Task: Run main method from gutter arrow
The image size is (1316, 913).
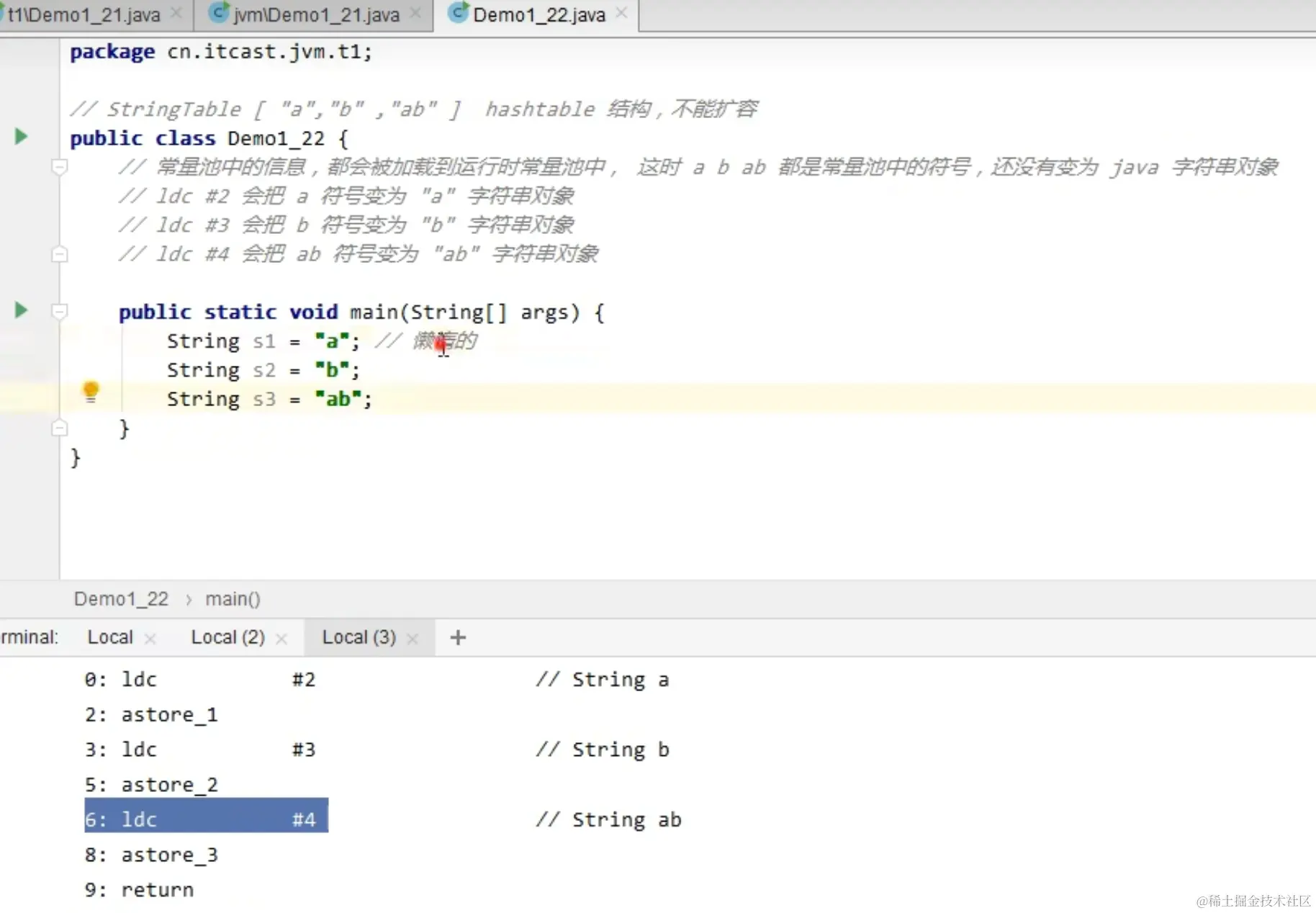Action: pyautogui.click(x=21, y=310)
